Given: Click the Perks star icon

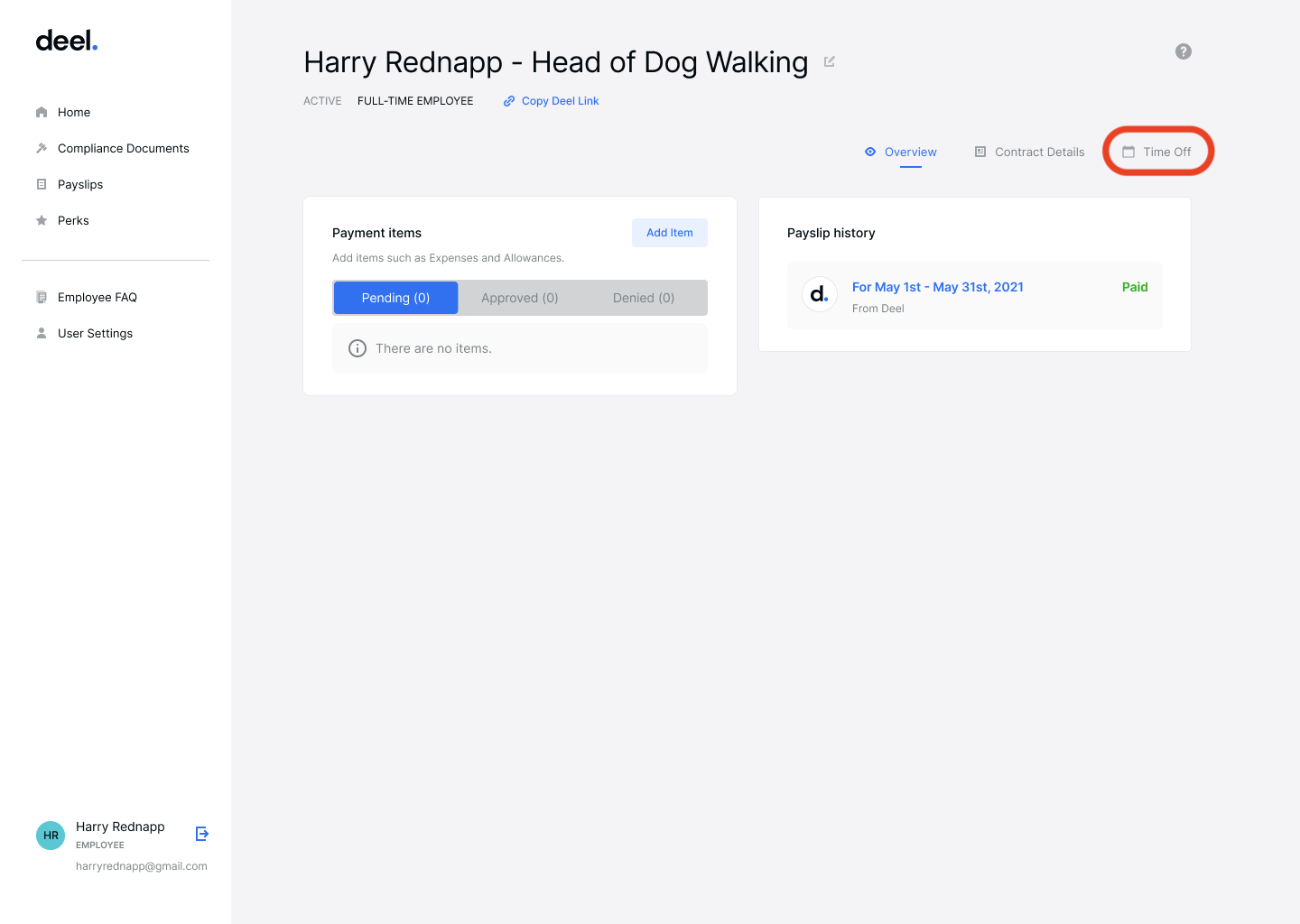Looking at the screenshot, I should click(x=42, y=220).
